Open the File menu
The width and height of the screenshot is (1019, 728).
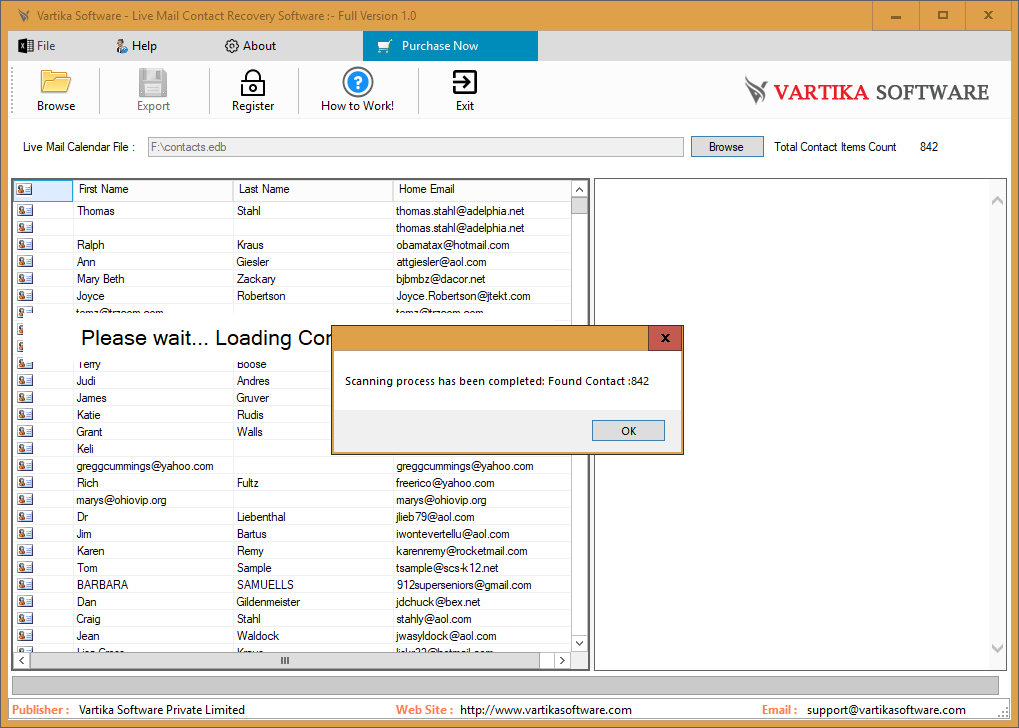point(37,46)
